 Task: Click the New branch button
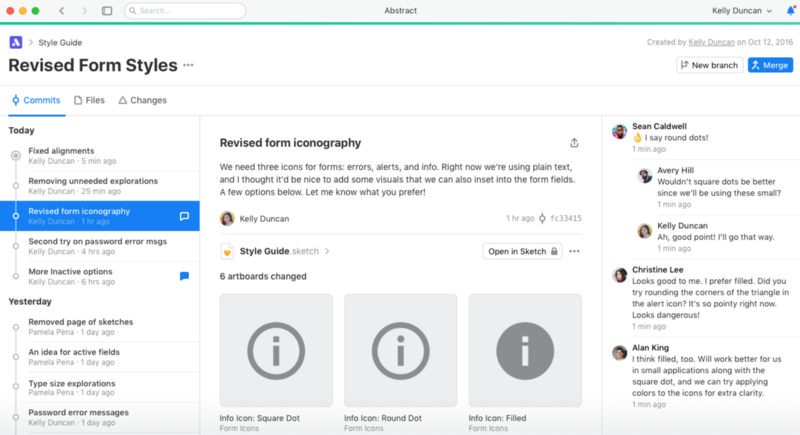pyautogui.click(x=709, y=65)
